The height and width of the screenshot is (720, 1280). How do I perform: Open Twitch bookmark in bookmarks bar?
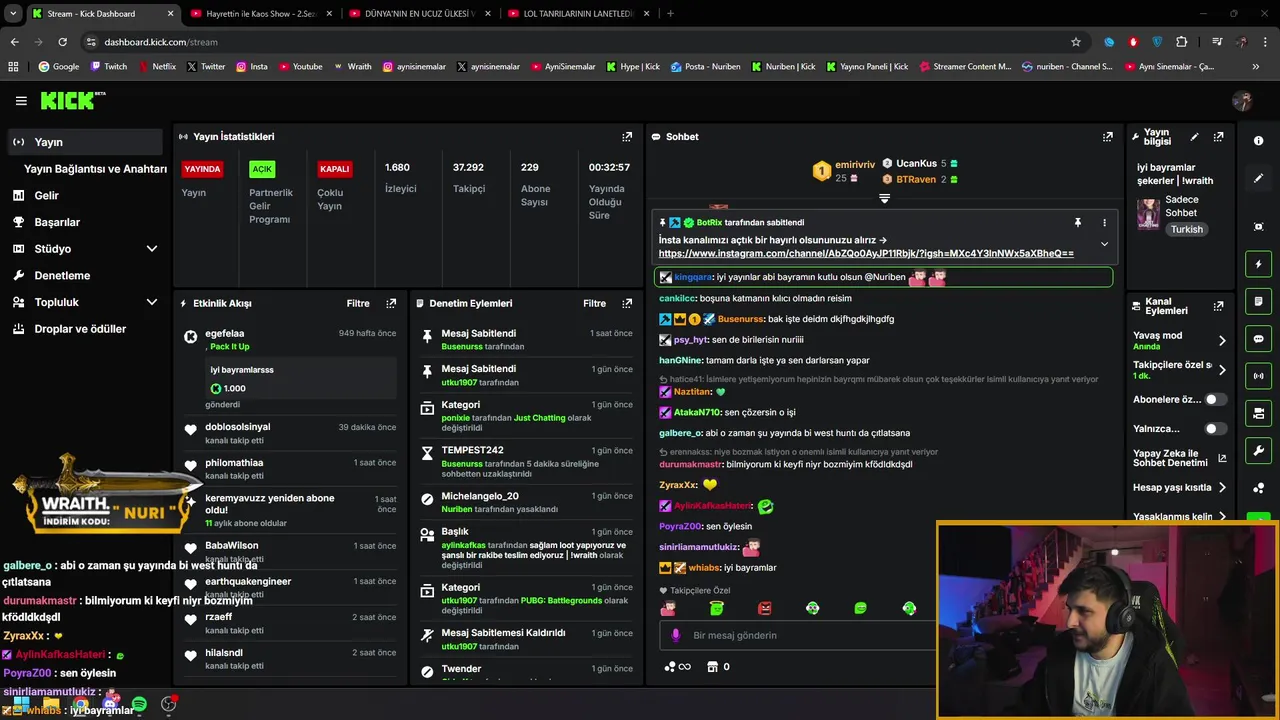tap(109, 67)
